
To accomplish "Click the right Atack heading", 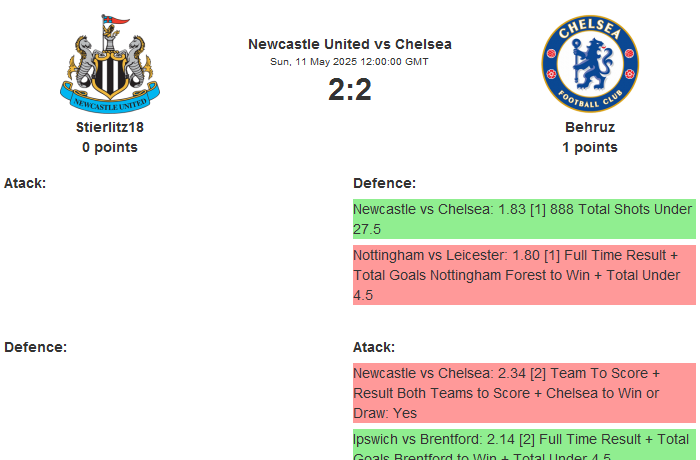I will pos(374,347).
